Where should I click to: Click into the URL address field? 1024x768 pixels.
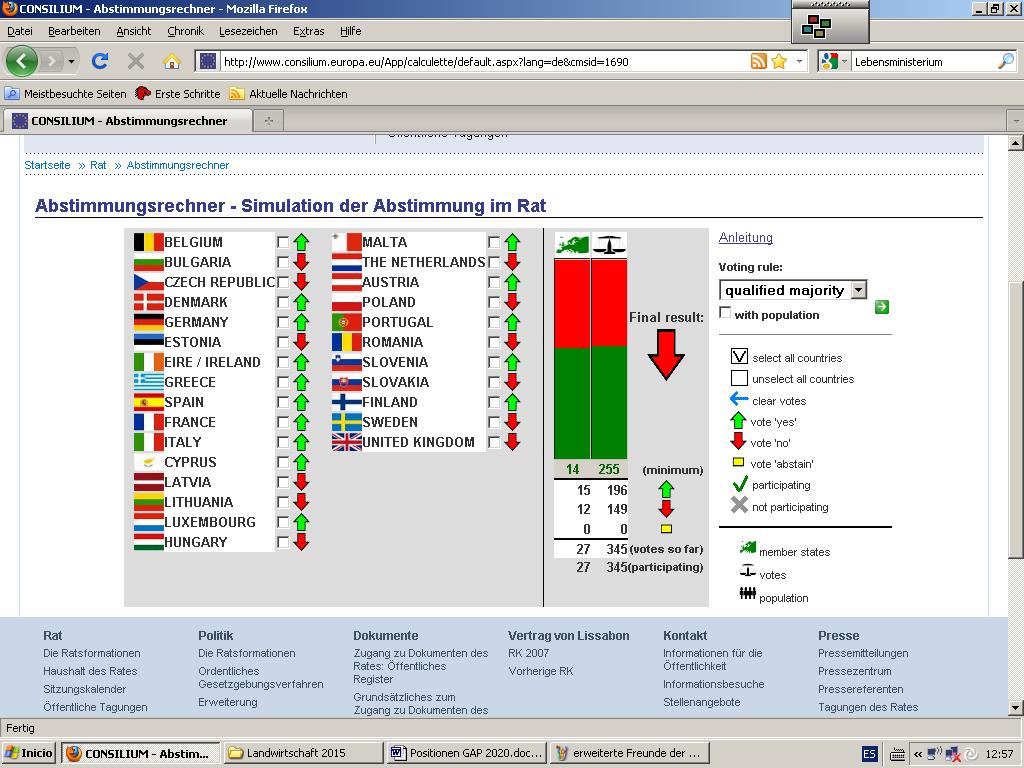pyautogui.click(x=480, y=61)
